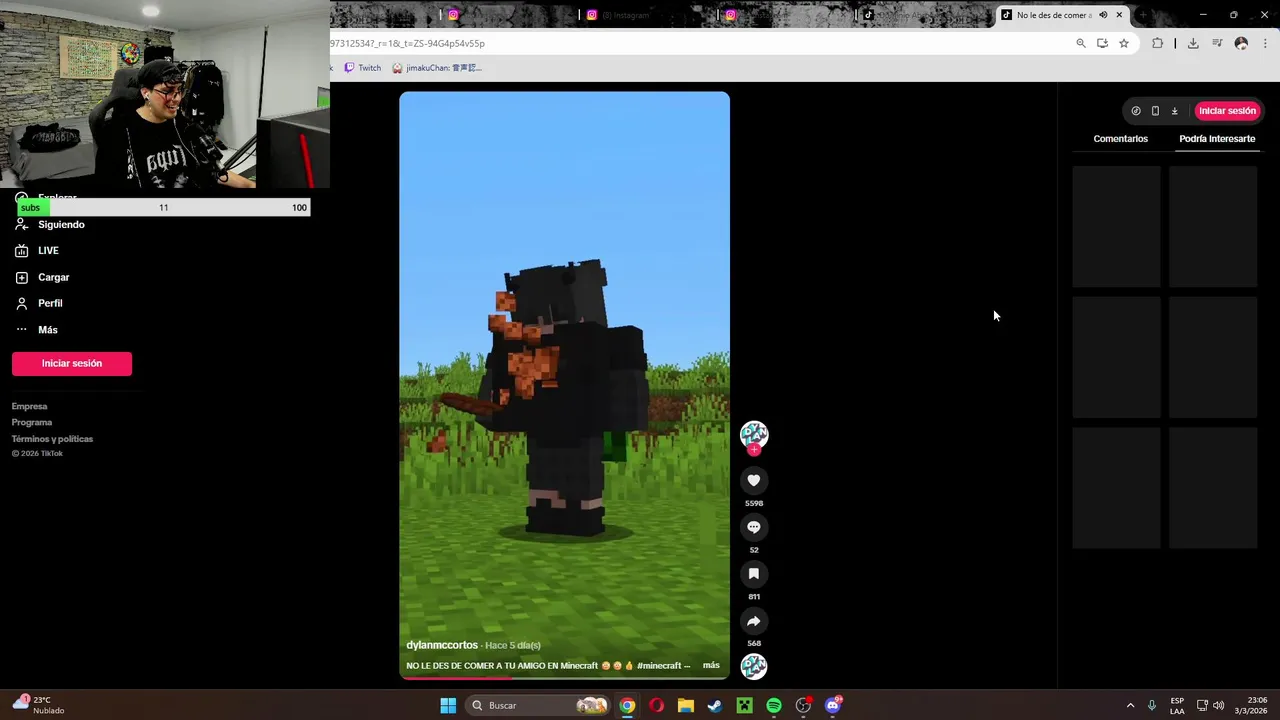Image resolution: width=1280 pixels, height=720 pixels.
Task: Open the volume icon in system tray
Action: (1218, 706)
